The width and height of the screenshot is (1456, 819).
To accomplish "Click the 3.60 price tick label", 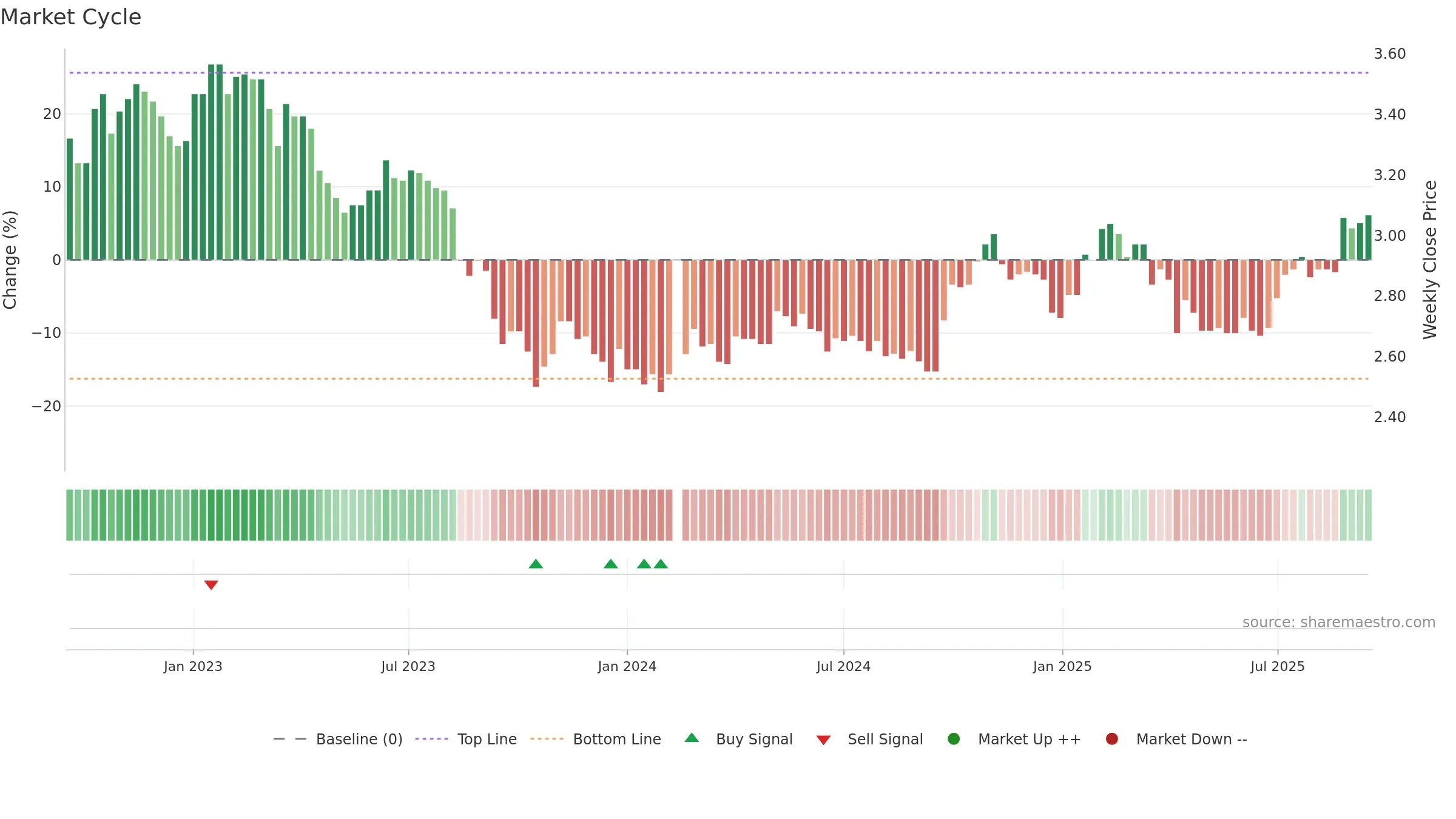I will (1390, 54).
